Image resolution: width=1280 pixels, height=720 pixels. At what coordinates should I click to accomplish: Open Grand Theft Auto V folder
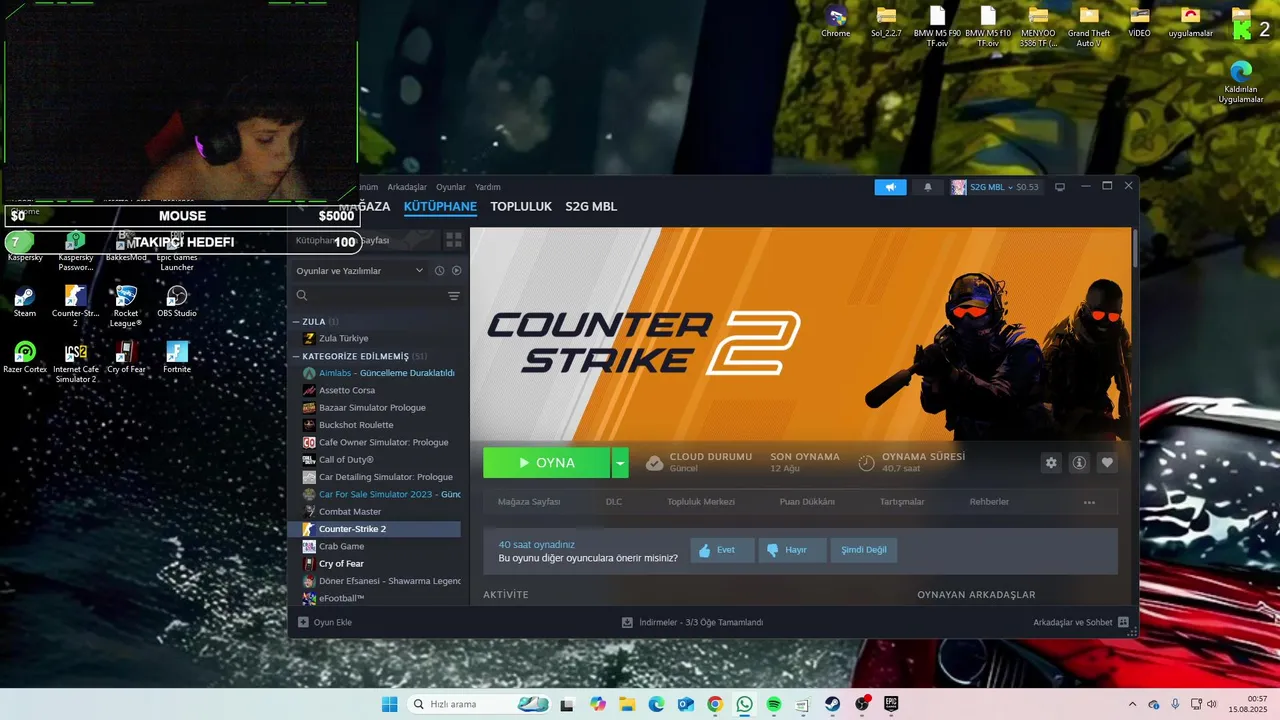coord(1089,27)
